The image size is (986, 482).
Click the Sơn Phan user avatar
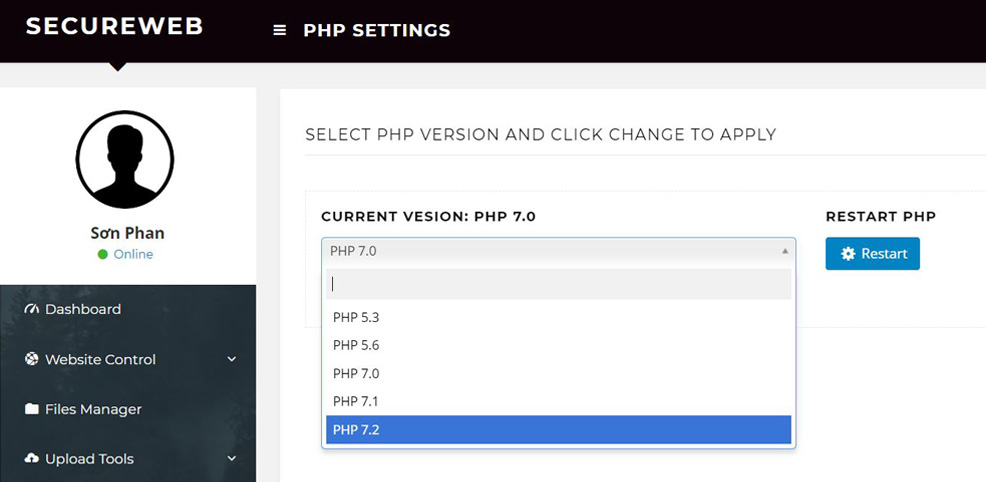(x=125, y=160)
